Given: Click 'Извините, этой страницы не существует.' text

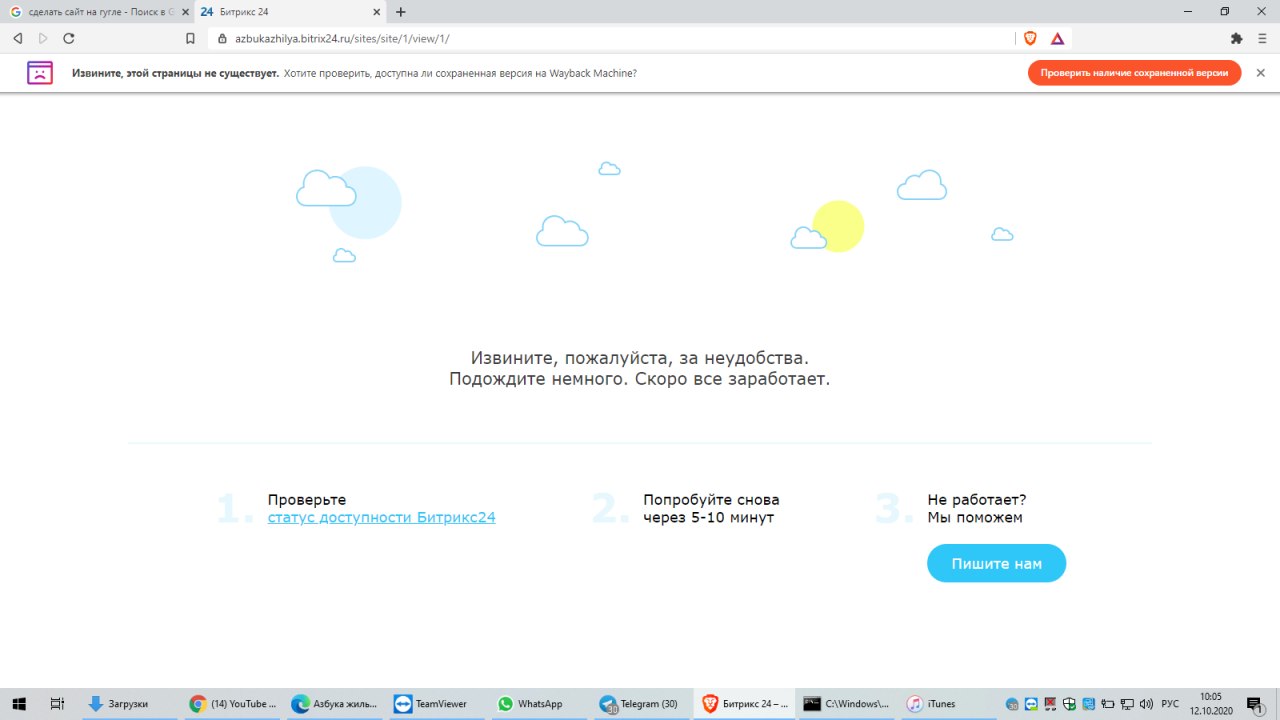Looking at the screenshot, I should [x=175, y=73].
